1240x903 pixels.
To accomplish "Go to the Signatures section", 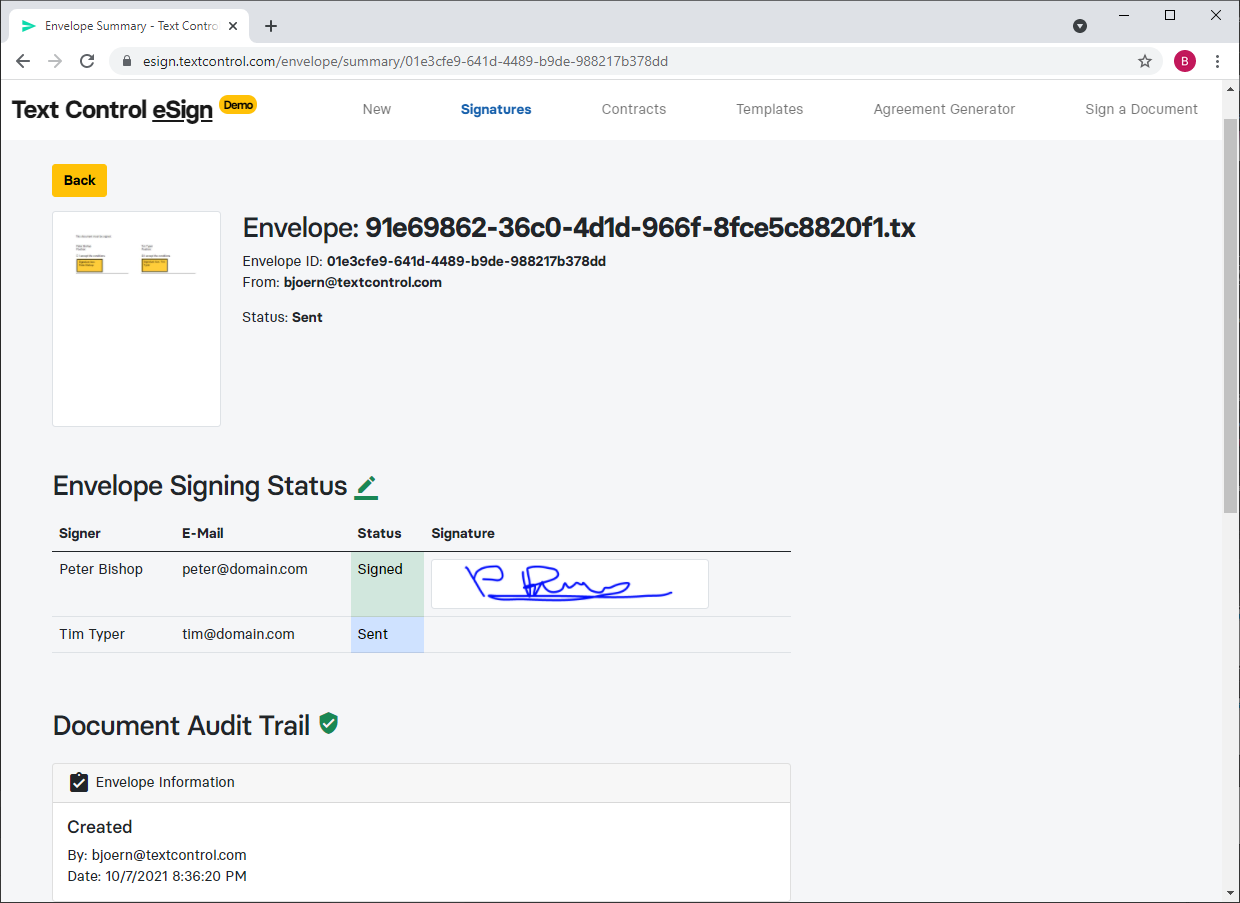I will (x=496, y=109).
